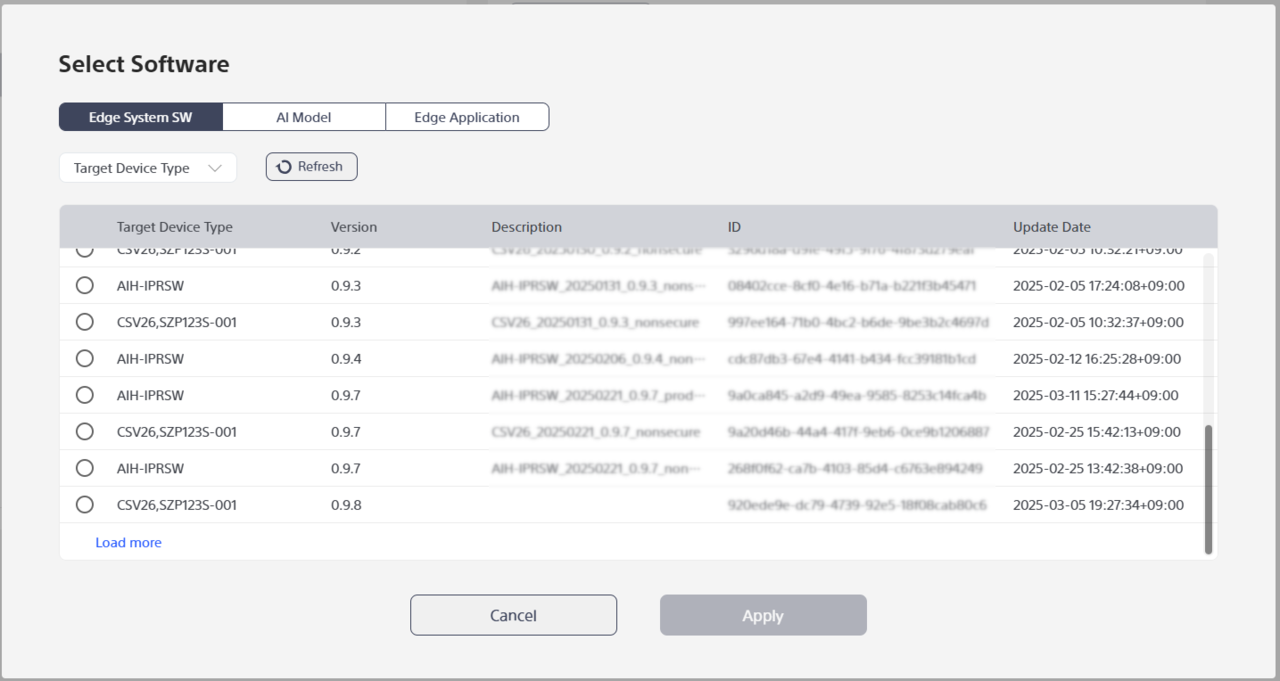Viewport: 1280px width, 681px height.
Task: Click the software list vertical scrollbar thumb
Action: (x=1208, y=489)
